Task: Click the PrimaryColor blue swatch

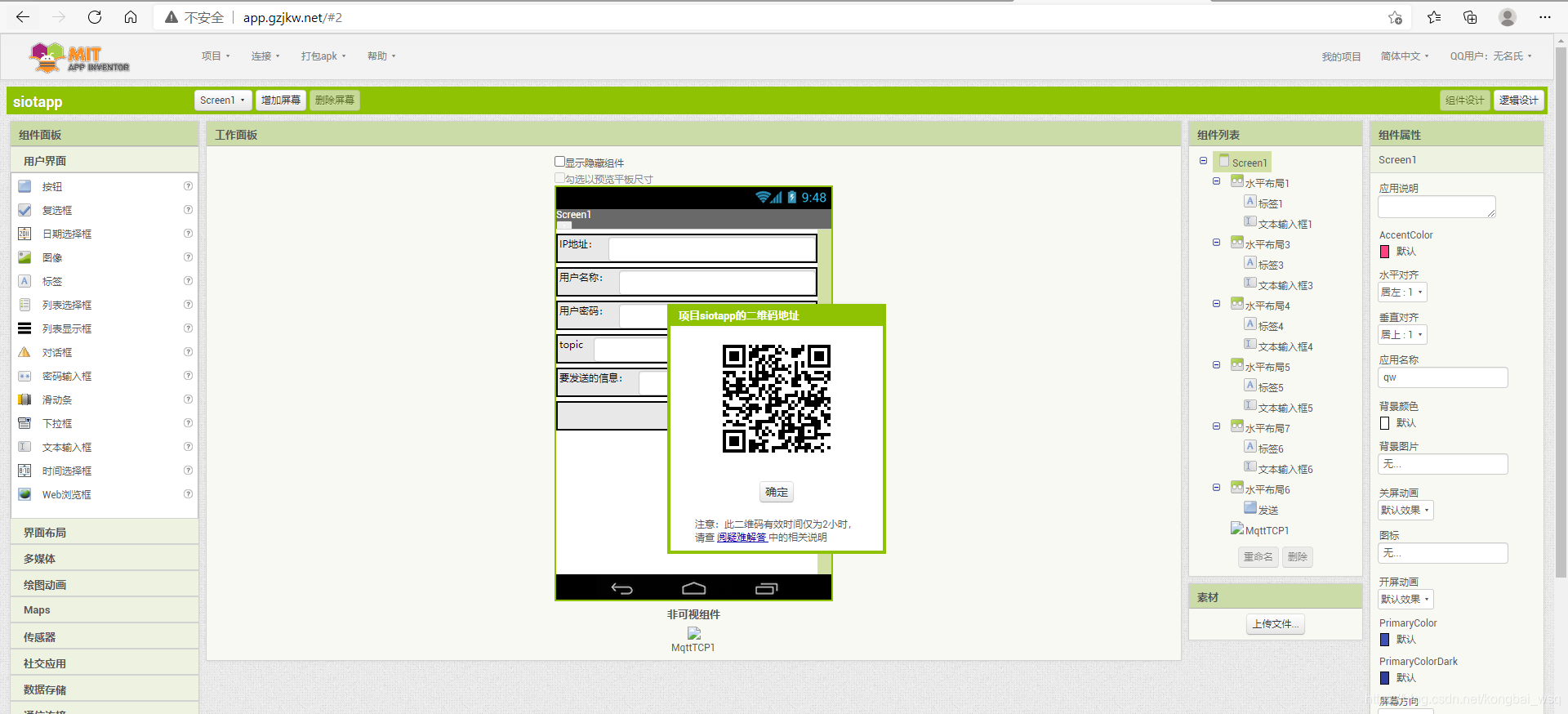Action: (1384, 640)
